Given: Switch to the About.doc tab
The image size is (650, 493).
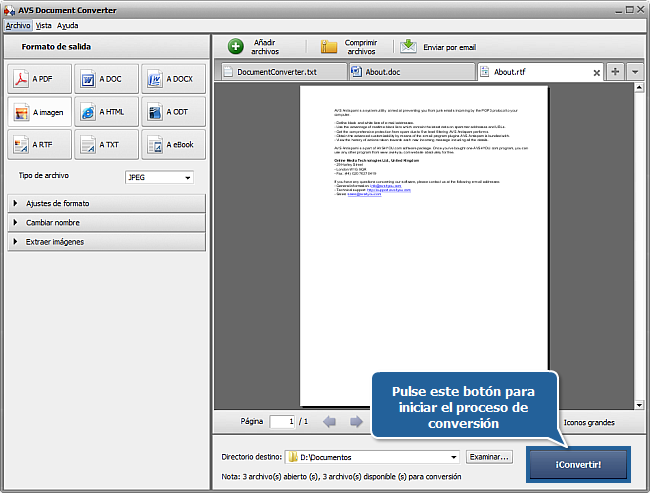Looking at the screenshot, I should 412,72.
